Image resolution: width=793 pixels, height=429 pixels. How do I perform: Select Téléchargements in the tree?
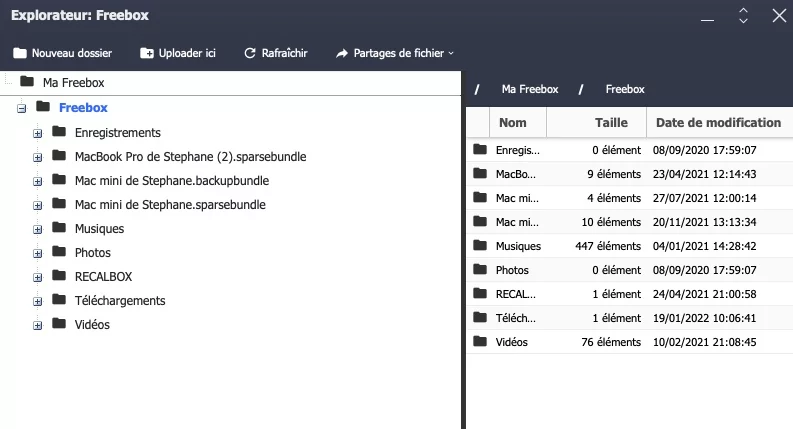pos(120,301)
